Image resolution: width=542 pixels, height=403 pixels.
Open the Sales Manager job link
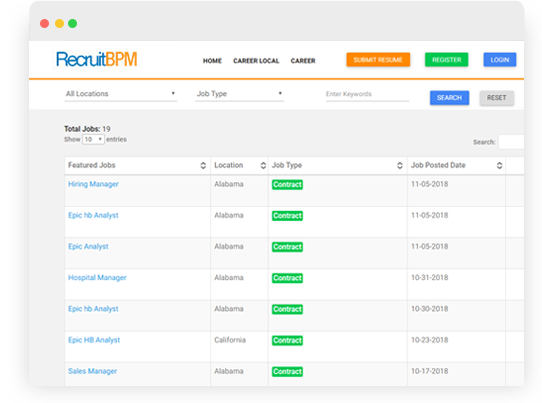click(93, 371)
